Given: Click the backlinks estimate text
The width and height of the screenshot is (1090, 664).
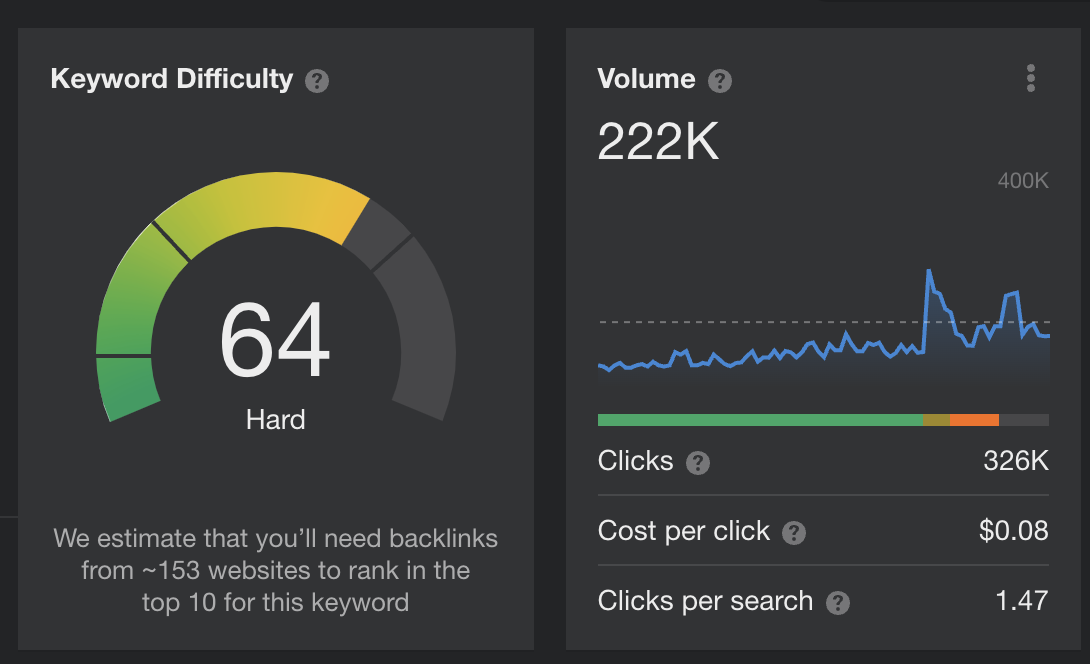Looking at the screenshot, I should click(275, 570).
